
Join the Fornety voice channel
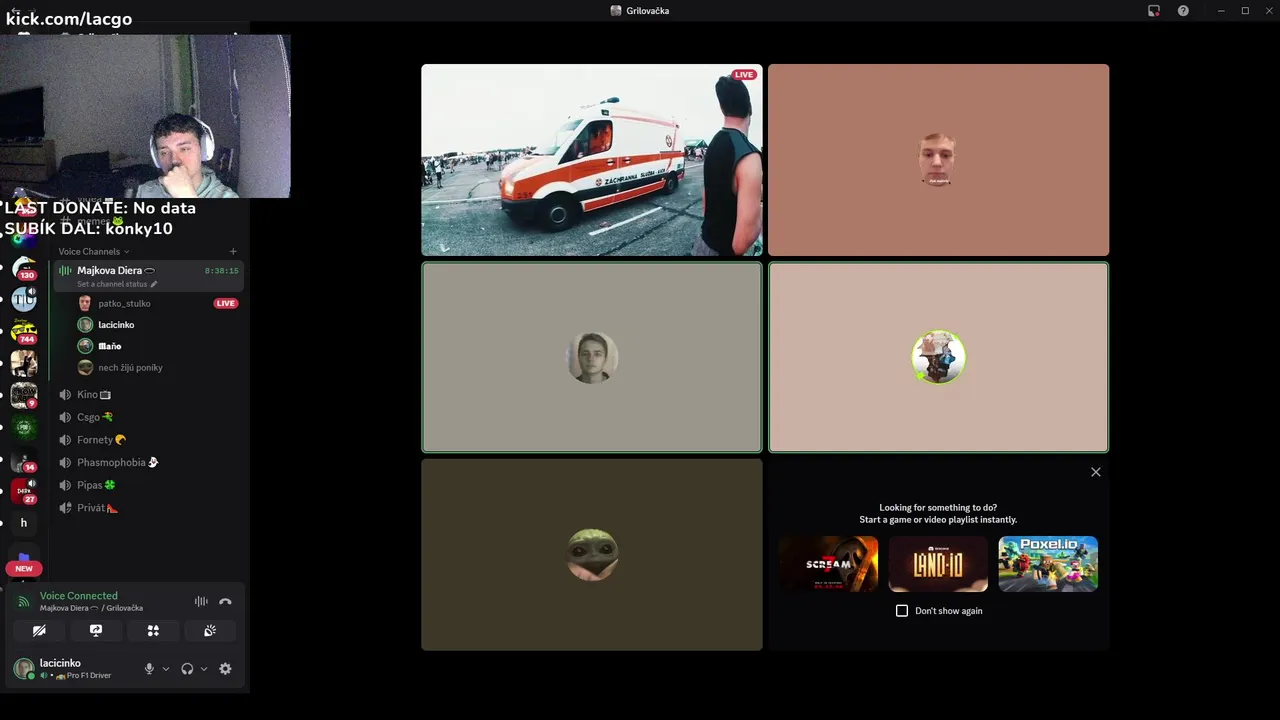pyautogui.click(x=147, y=440)
